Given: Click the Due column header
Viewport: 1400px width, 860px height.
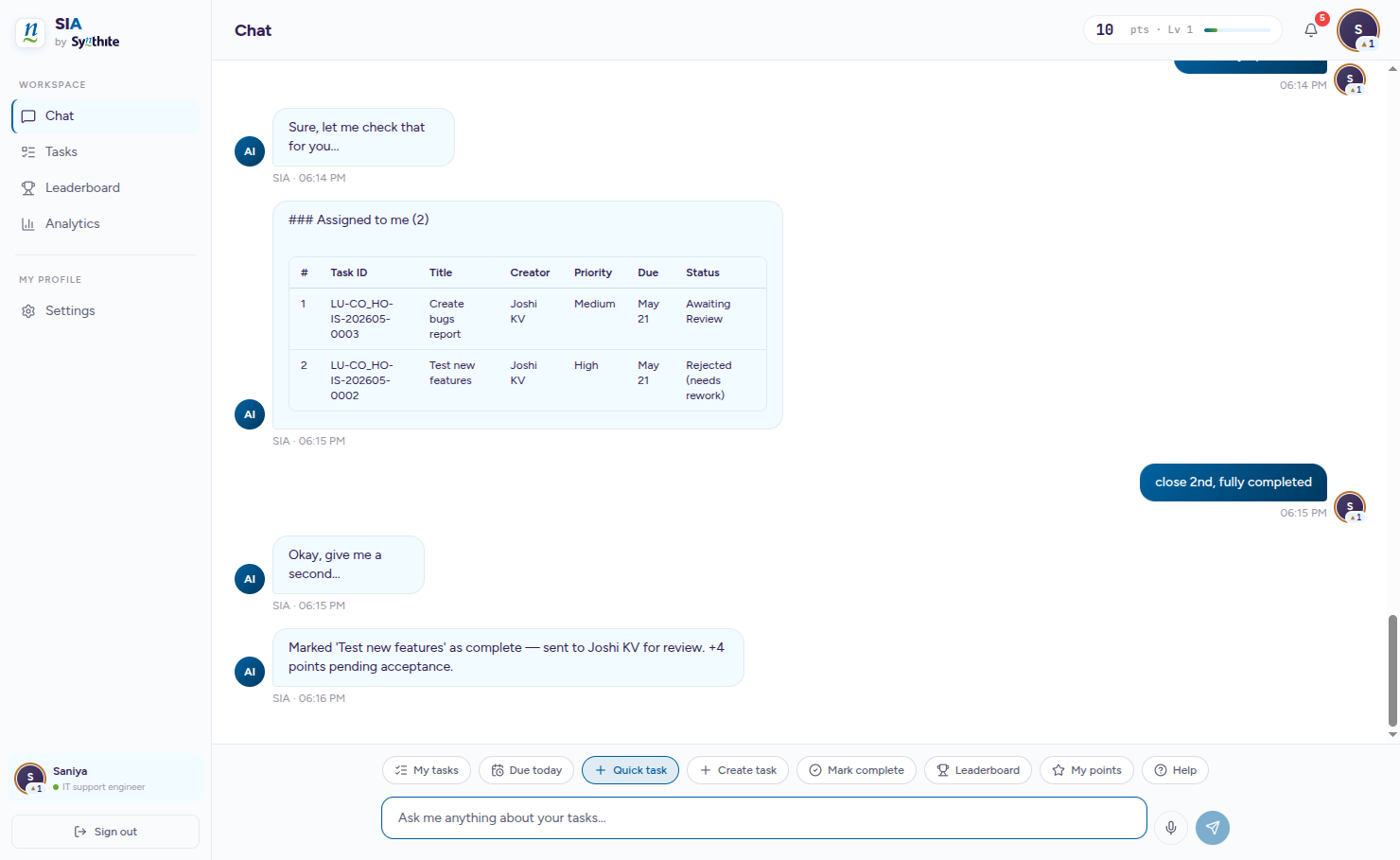Looking at the screenshot, I should (648, 272).
